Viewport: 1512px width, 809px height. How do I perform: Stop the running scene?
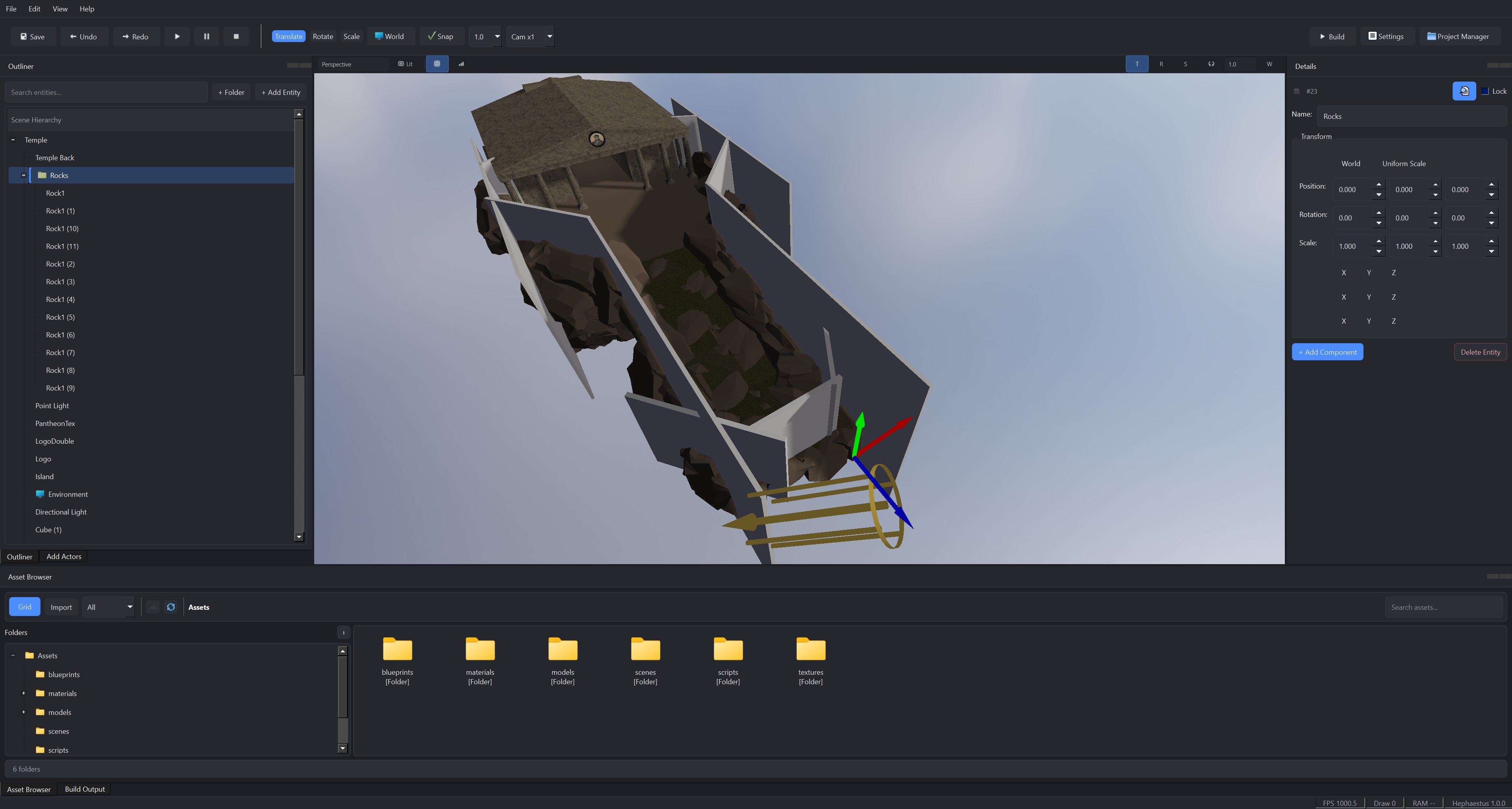(x=236, y=36)
